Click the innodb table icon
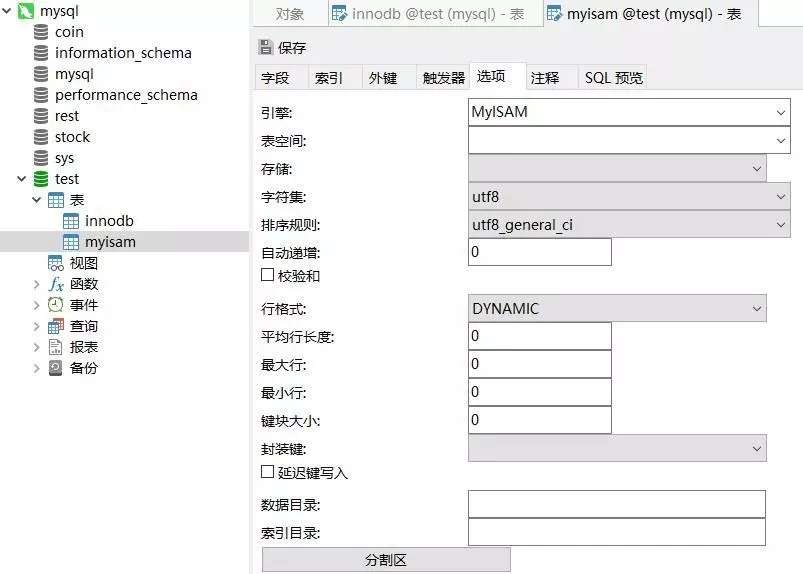This screenshot has height=574, width=803. point(71,221)
